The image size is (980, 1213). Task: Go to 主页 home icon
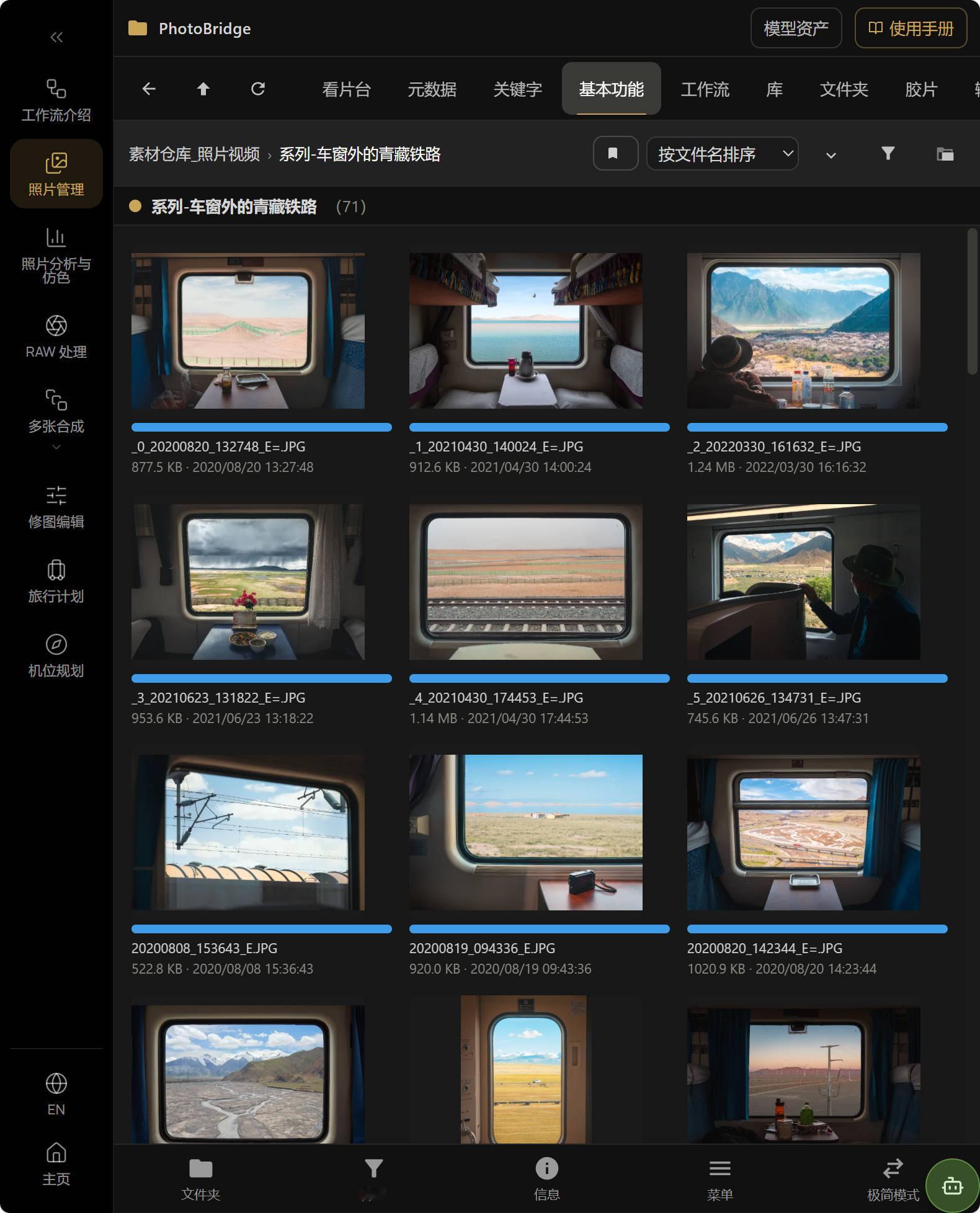[x=56, y=1164]
